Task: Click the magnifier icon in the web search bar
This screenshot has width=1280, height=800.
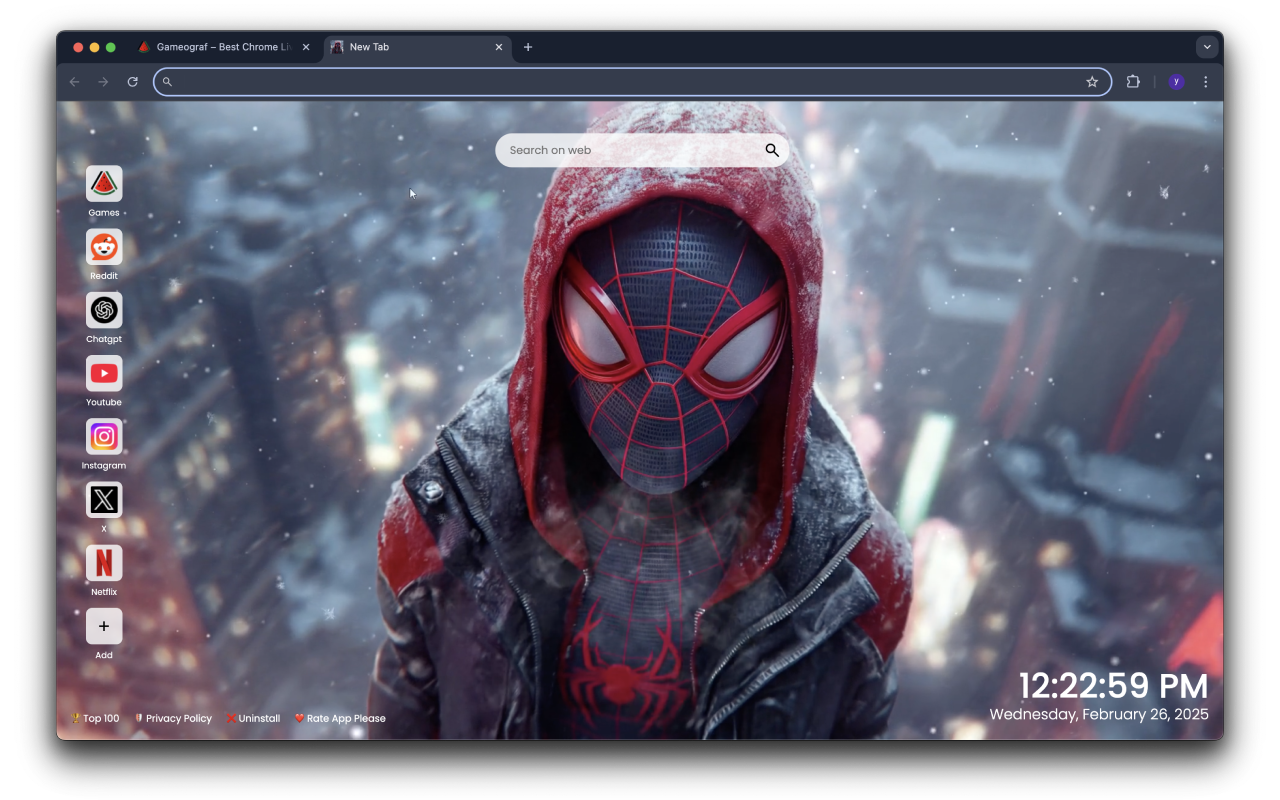Action: 771,150
